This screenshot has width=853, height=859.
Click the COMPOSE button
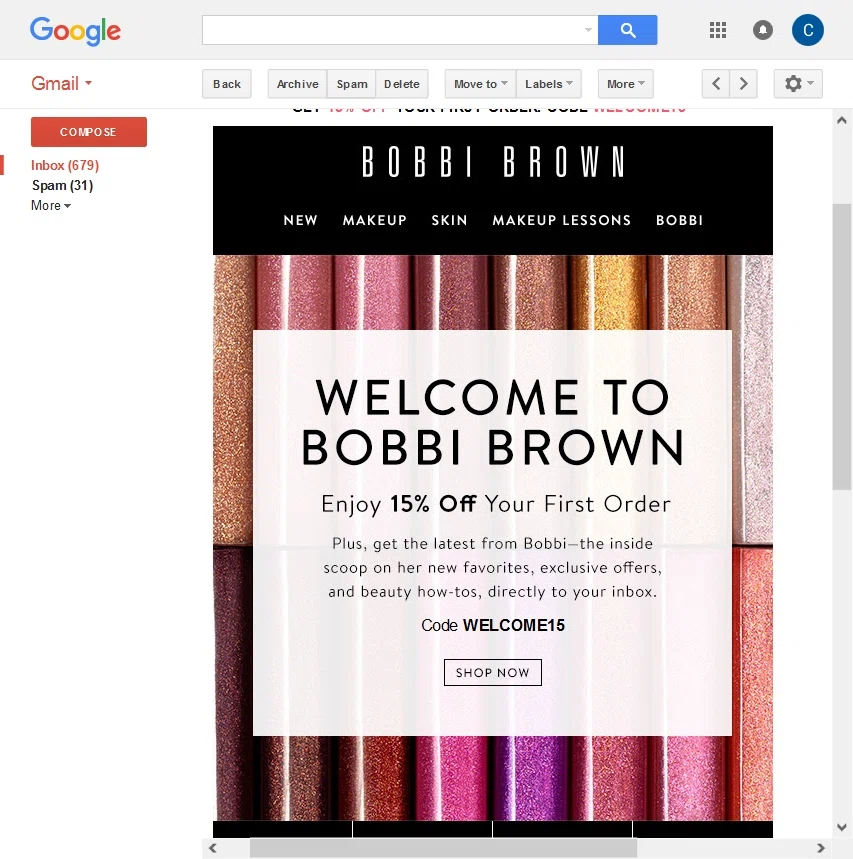tap(89, 132)
